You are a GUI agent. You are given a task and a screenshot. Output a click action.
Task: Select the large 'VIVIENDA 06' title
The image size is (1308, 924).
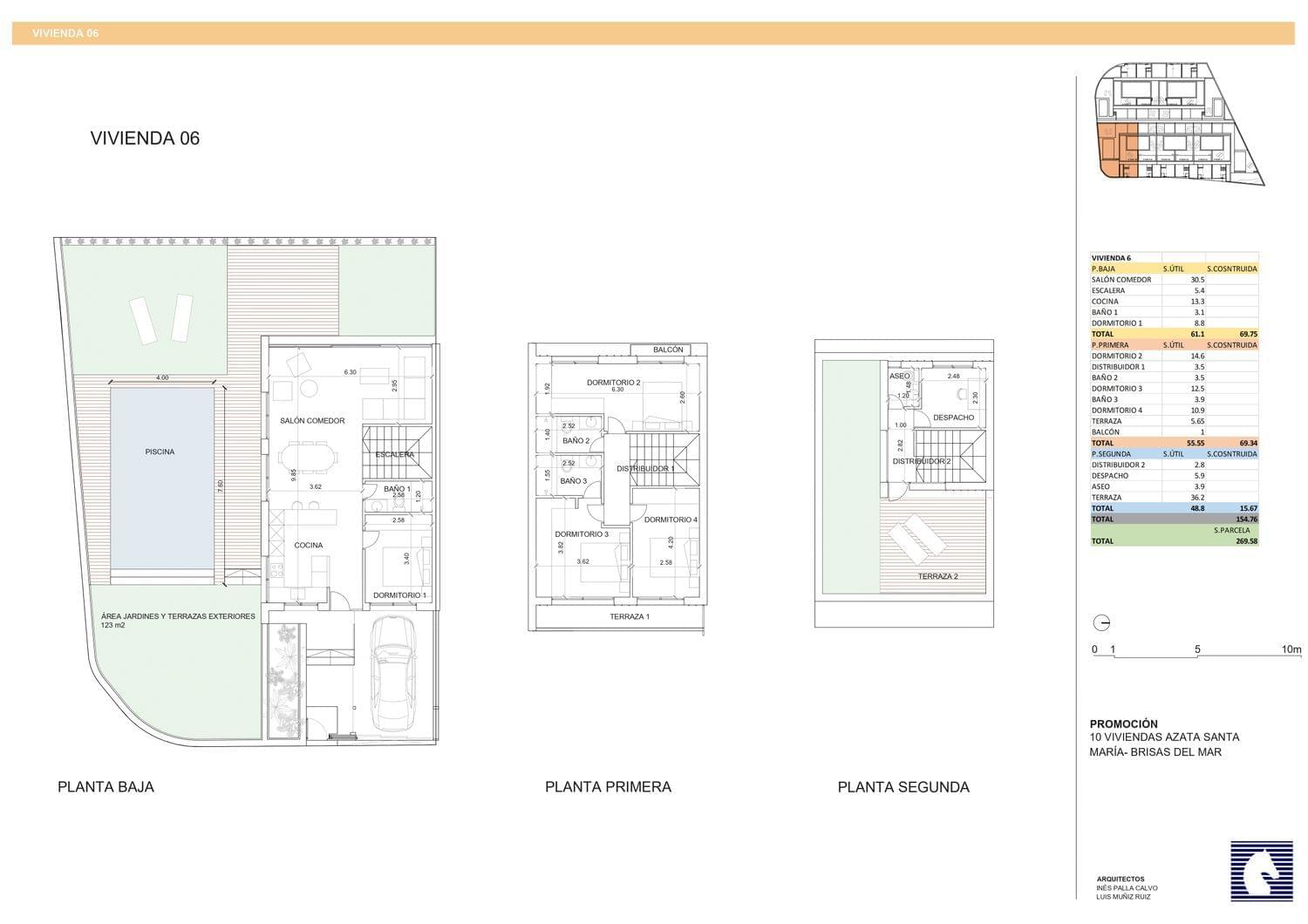(145, 138)
